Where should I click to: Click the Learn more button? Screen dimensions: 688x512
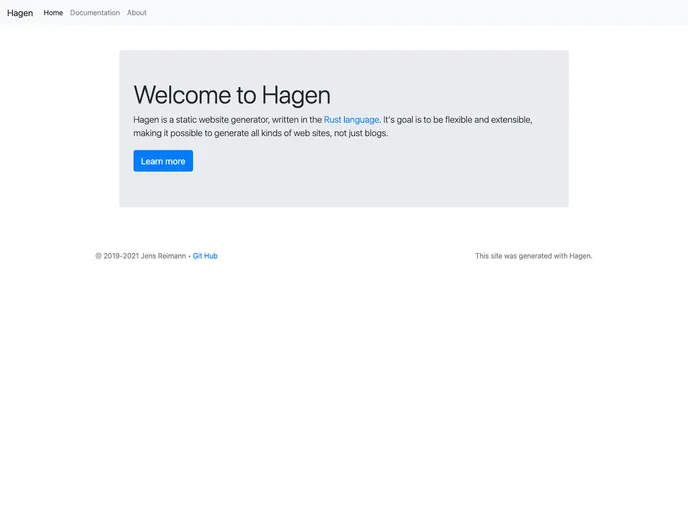click(x=163, y=161)
